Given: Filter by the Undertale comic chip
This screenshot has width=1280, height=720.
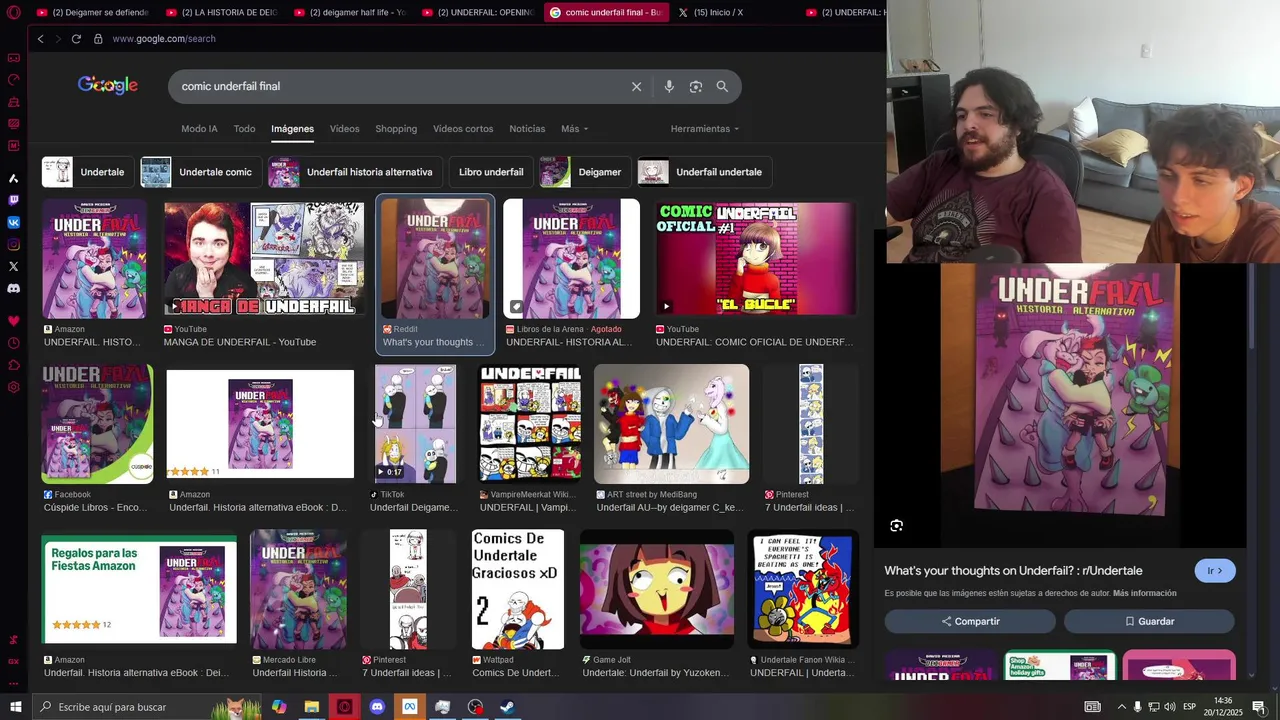Looking at the screenshot, I should tap(201, 172).
